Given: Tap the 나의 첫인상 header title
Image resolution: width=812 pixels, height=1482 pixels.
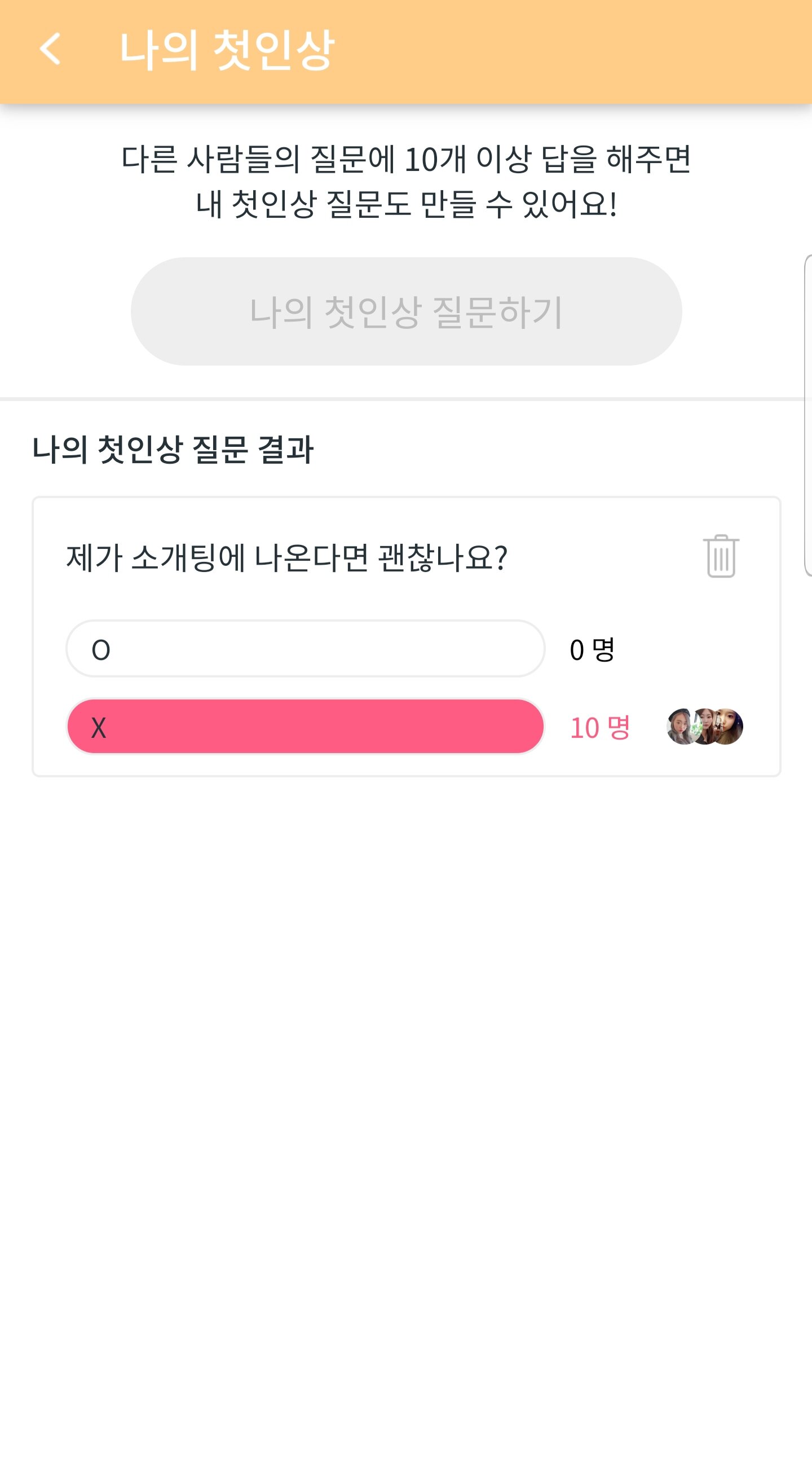Looking at the screenshot, I should 227,51.
